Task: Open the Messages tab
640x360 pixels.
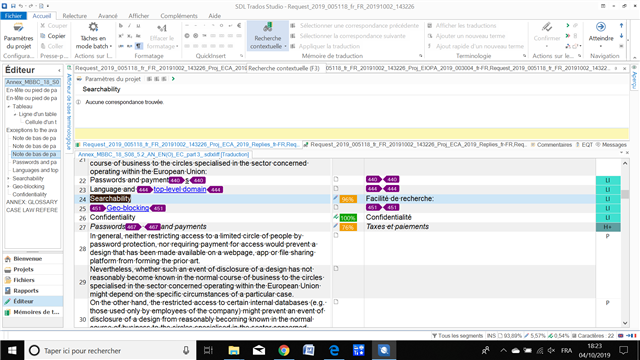Action: (x=611, y=144)
